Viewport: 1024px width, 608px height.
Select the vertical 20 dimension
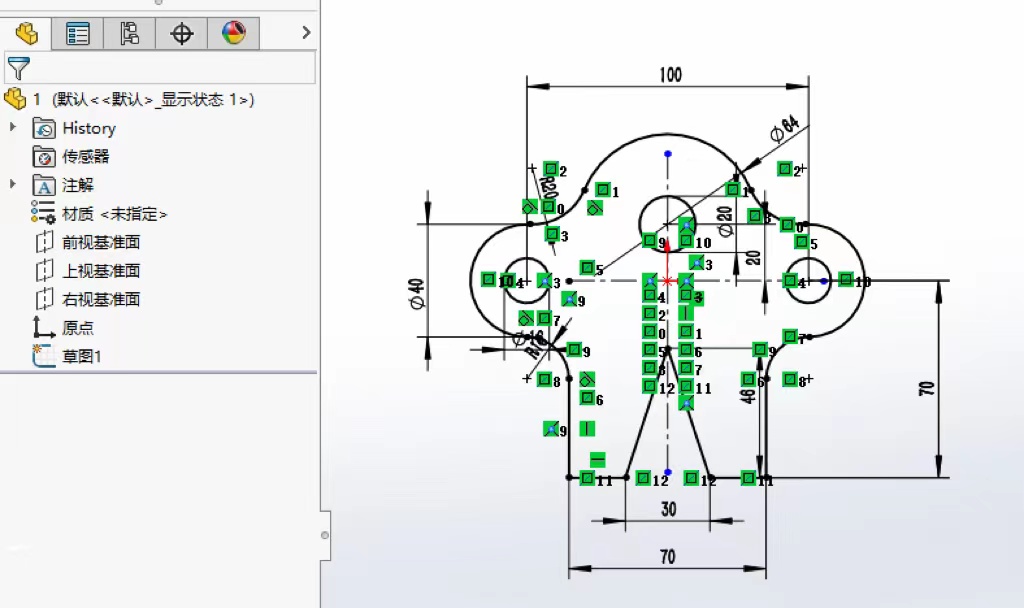(753, 258)
